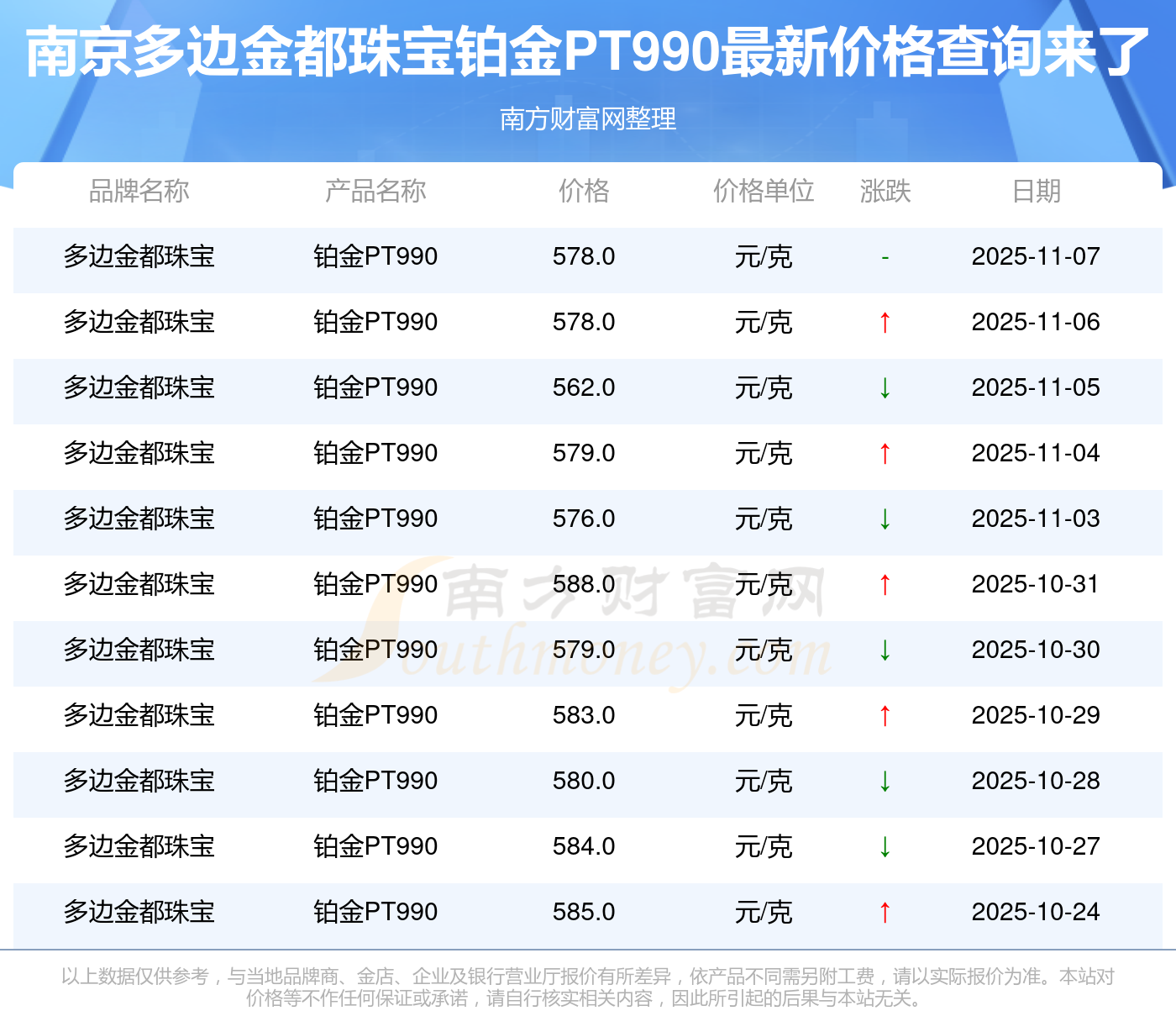This screenshot has width=1176, height=1011.
Task: Click the date 2025-11-04
Action: [1036, 453]
